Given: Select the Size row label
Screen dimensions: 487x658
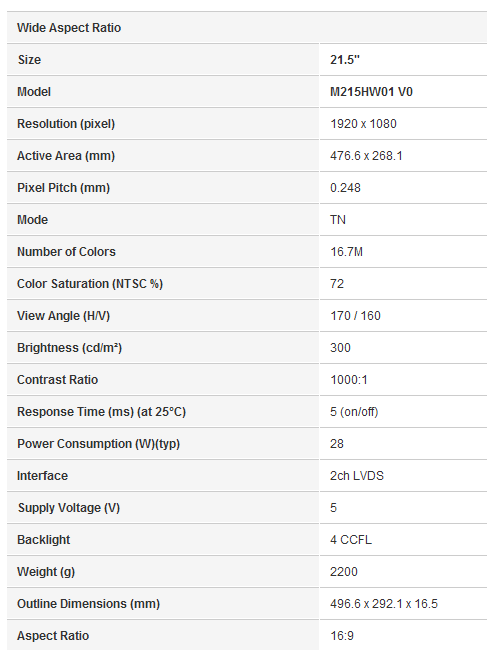Looking at the screenshot, I should [x=29, y=60].
